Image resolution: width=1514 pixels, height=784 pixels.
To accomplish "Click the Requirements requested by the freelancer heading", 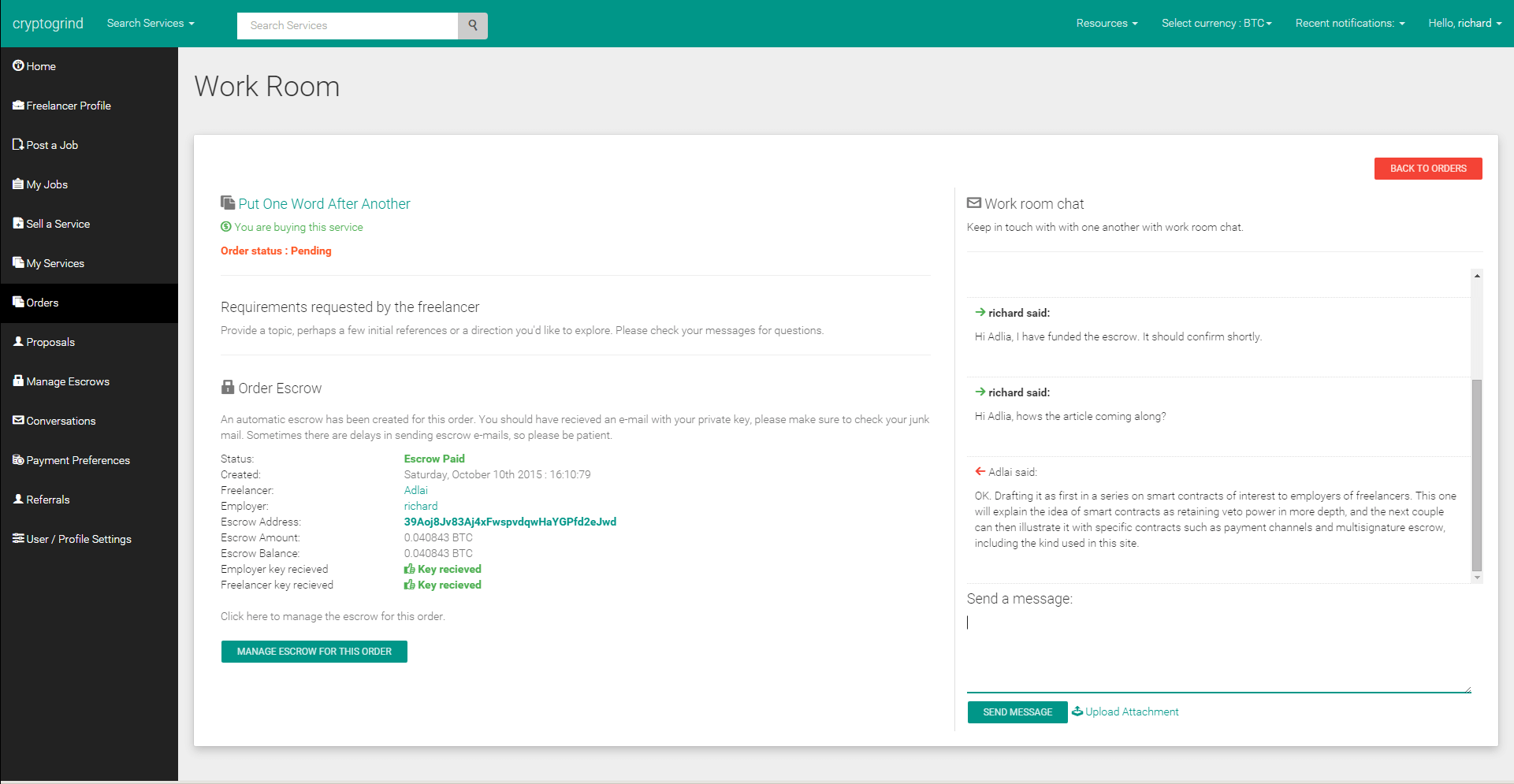I will coord(350,307).
